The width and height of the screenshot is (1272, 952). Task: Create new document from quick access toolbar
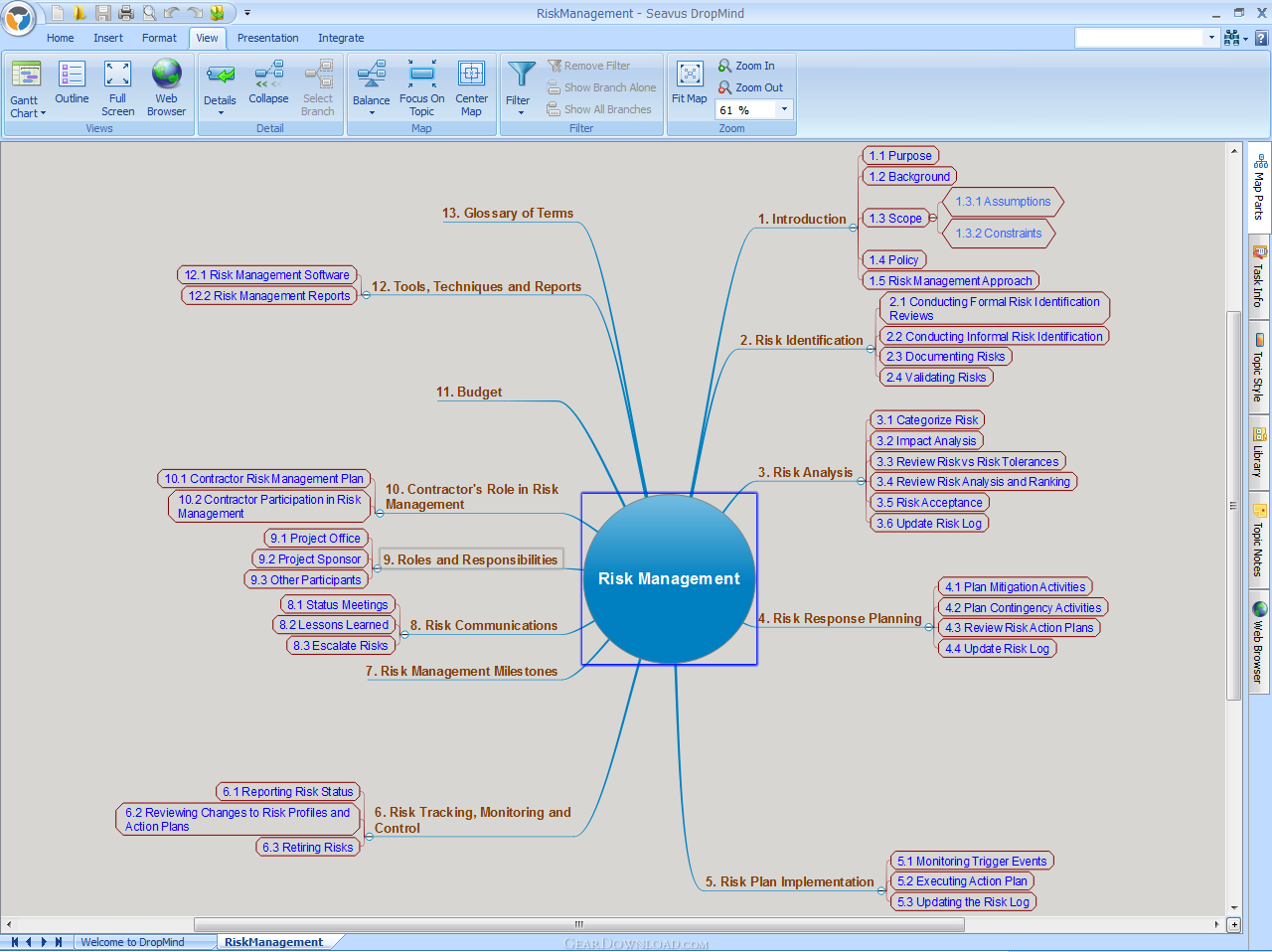58,13
